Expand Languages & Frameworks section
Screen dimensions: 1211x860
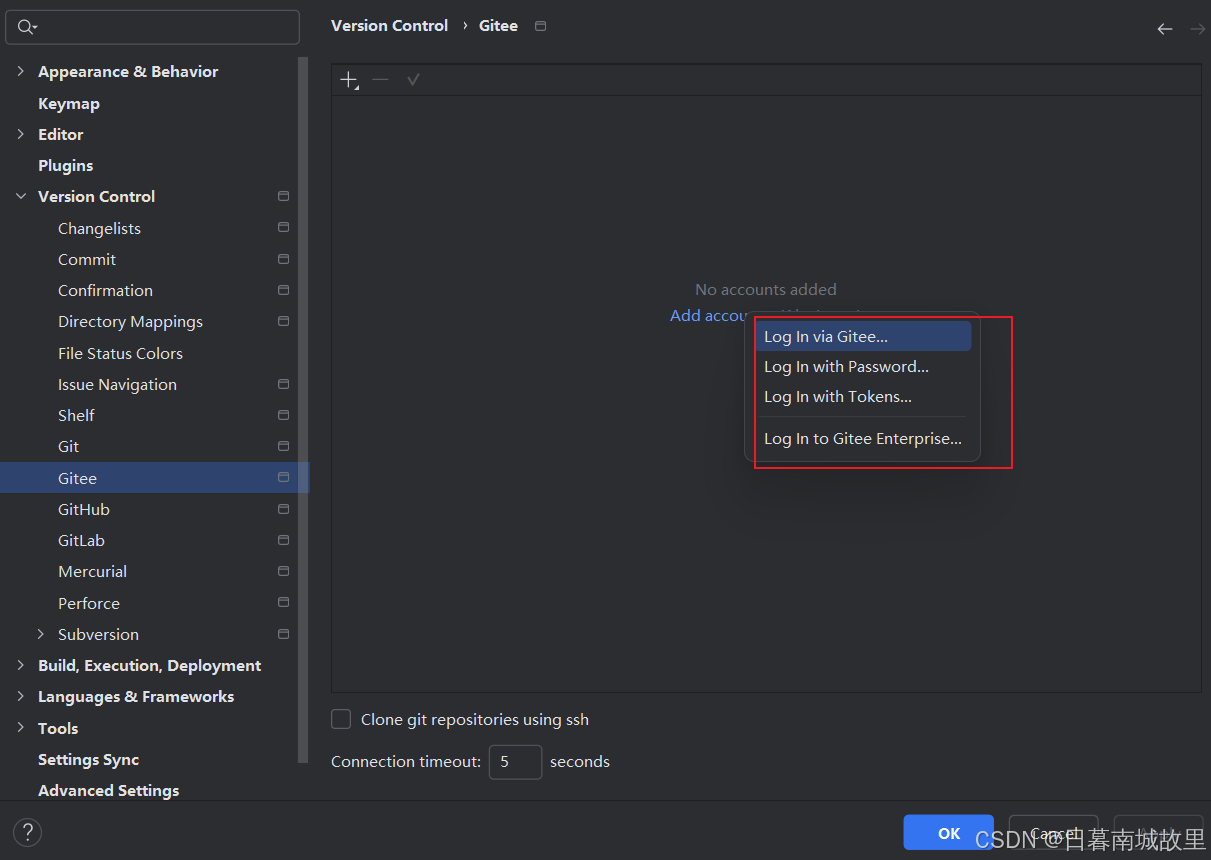pos(20,696)
